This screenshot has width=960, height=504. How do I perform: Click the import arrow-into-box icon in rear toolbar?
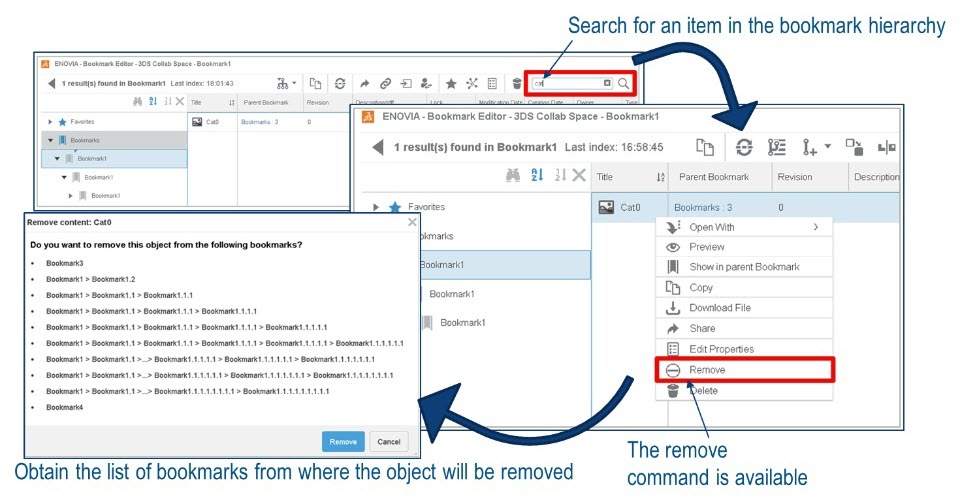point(406,83)
